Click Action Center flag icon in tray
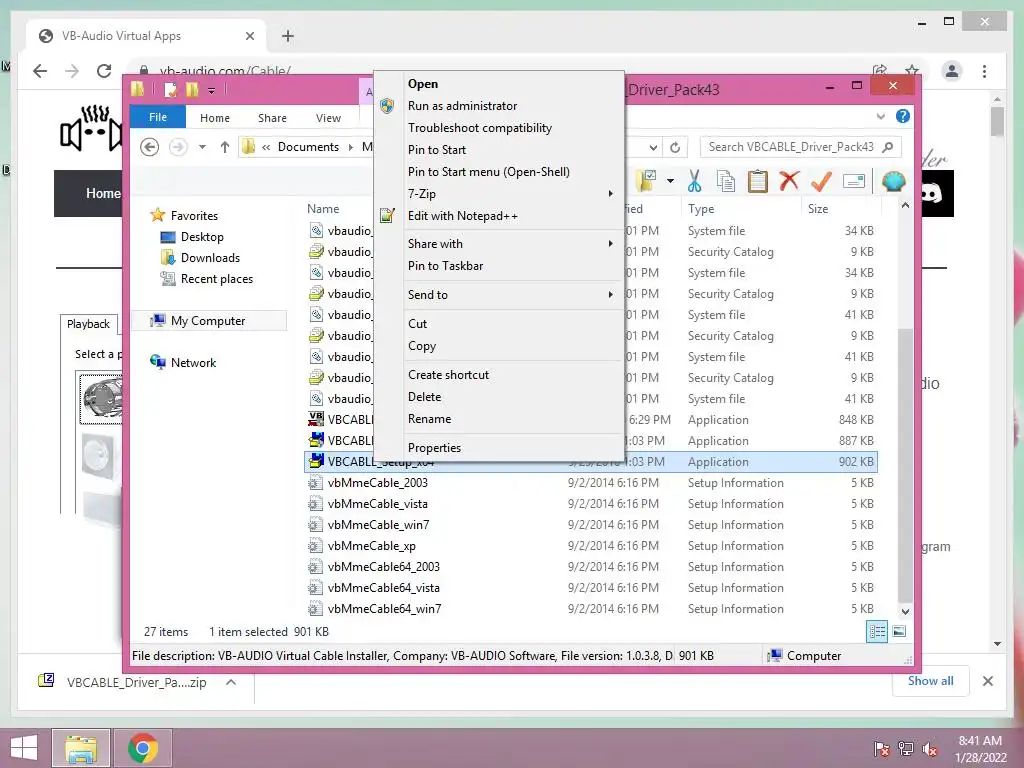 click(882, 749)
